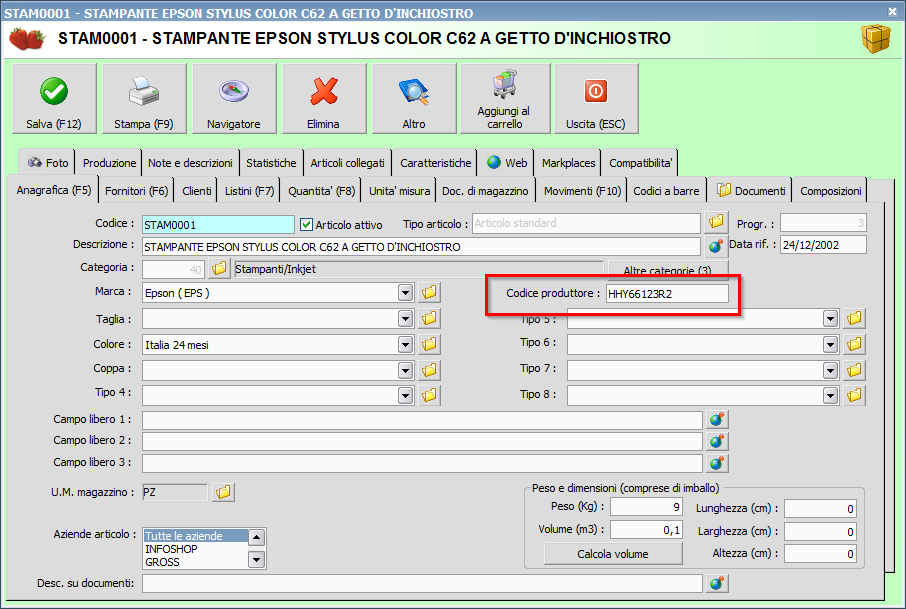
Task: Click folder icon beside Coppa dropdown
Action: click(x=429, y=370)
